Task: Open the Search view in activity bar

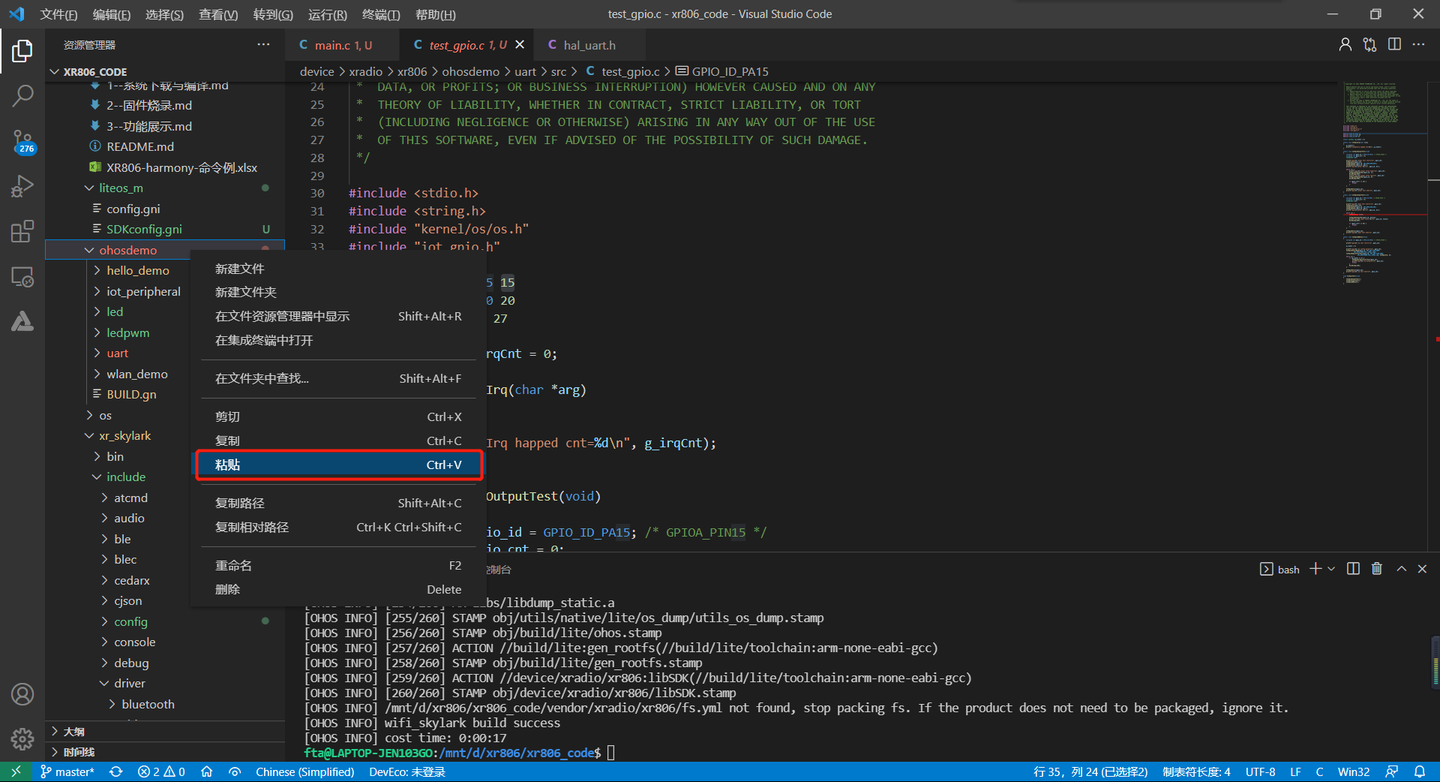Action: pos(22,96)
